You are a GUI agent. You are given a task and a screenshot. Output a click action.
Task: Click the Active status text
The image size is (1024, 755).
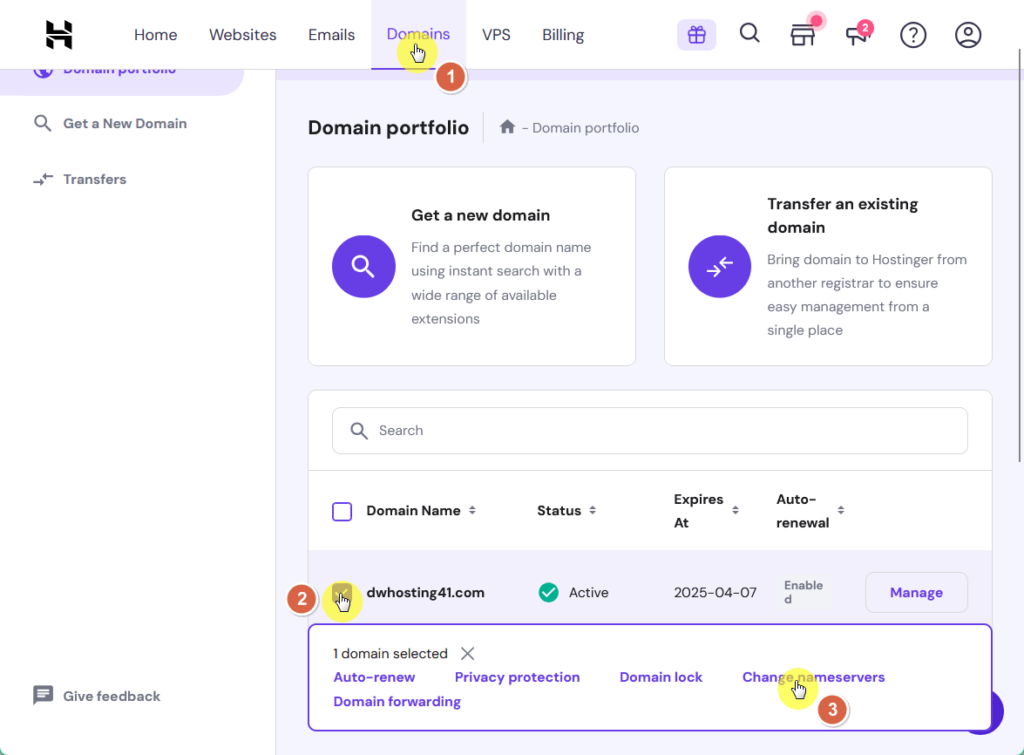click(588, 592)
